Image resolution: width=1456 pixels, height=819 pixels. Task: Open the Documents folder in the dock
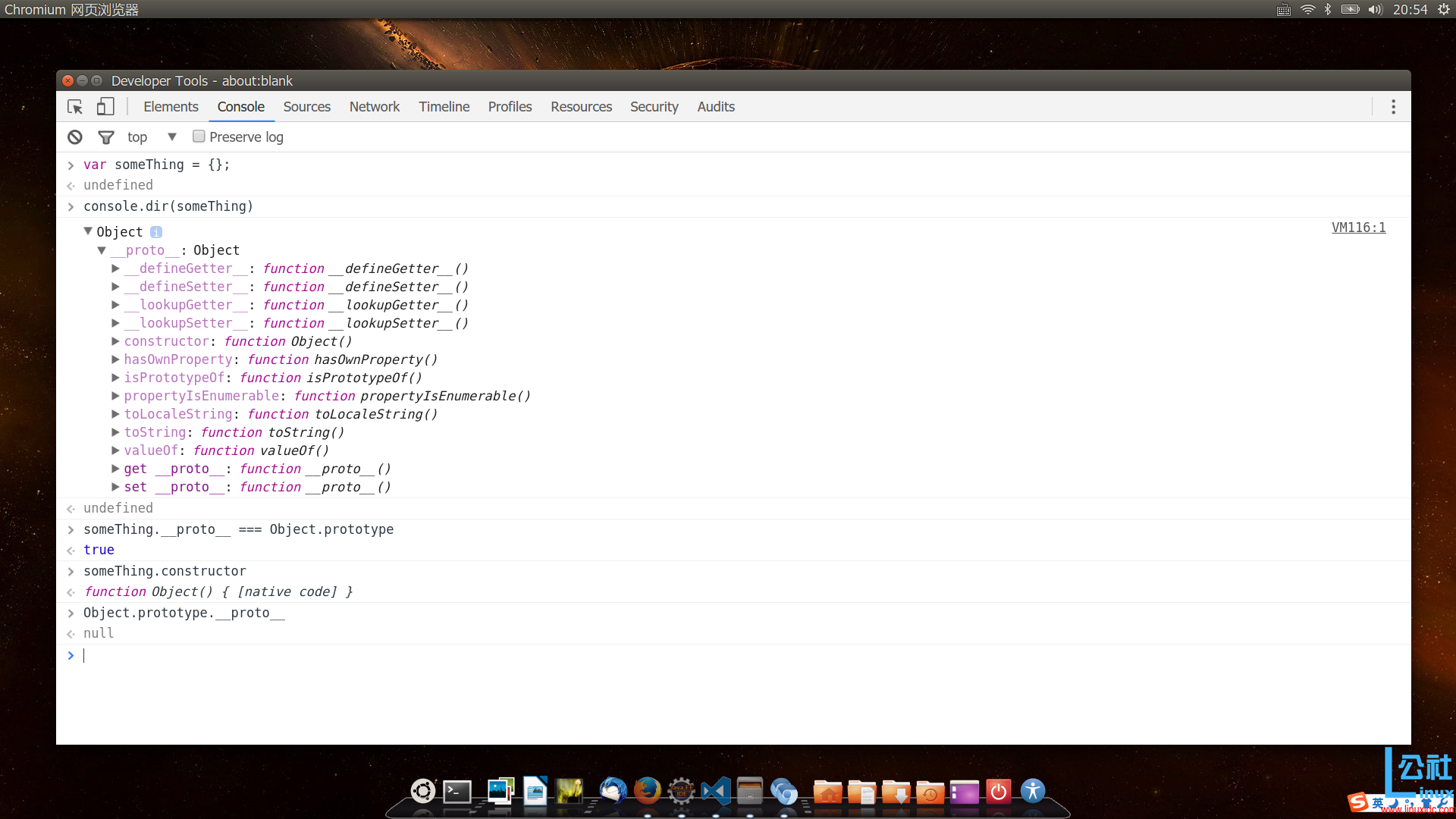tap(862, 792)
